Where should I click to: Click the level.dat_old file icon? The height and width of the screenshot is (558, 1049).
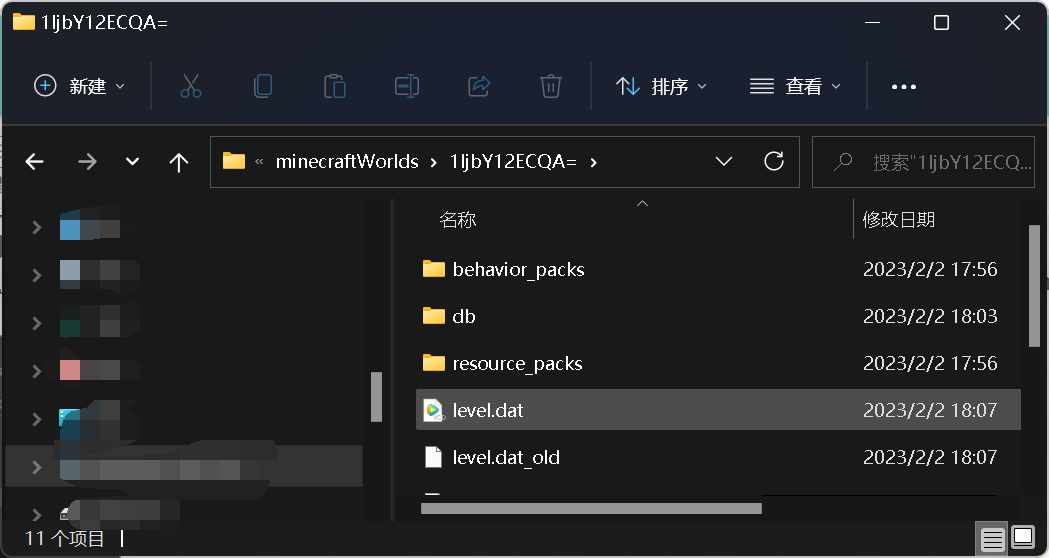[434, 457]
